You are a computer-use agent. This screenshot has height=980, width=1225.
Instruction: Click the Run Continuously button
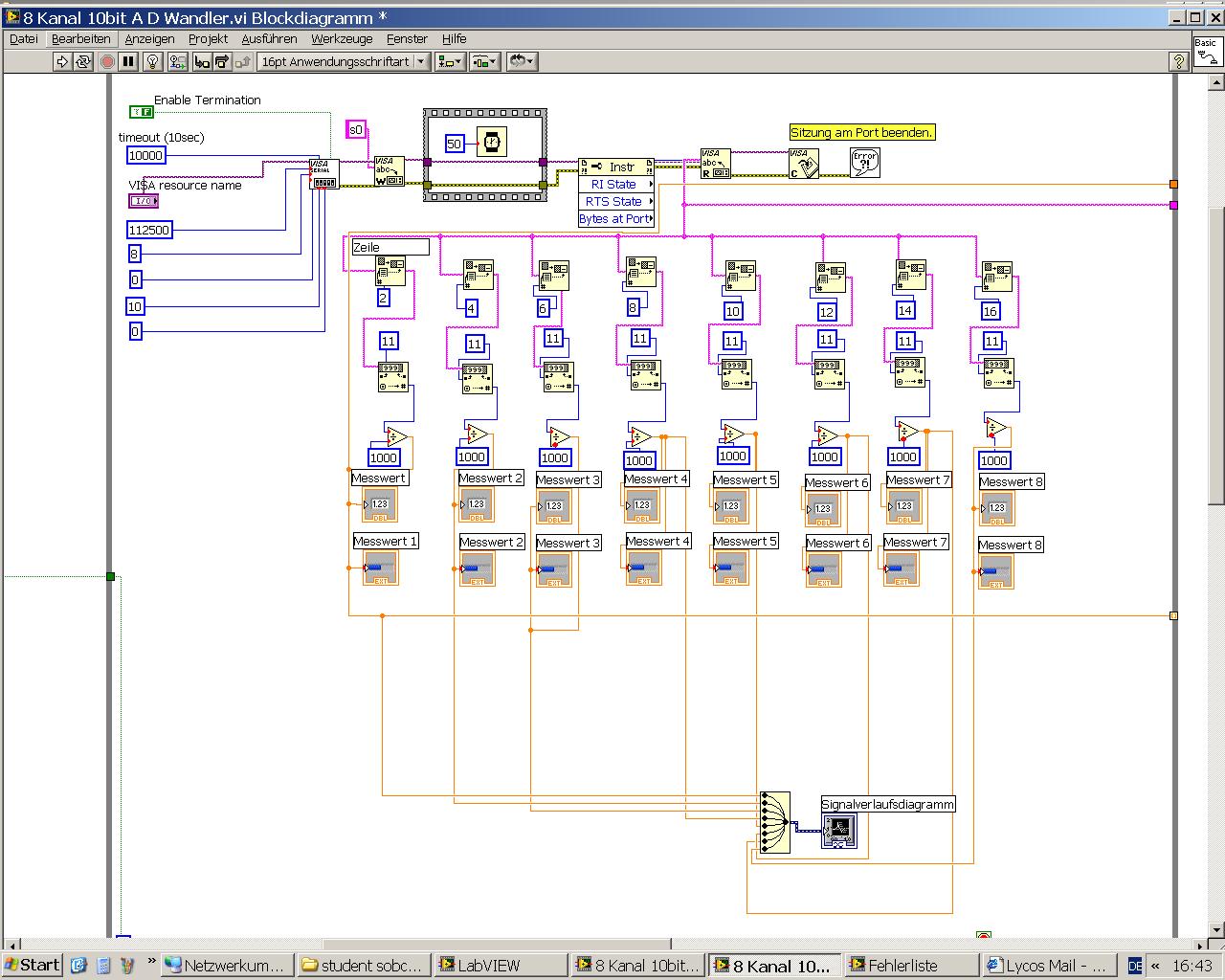click(x=83, y=61)
